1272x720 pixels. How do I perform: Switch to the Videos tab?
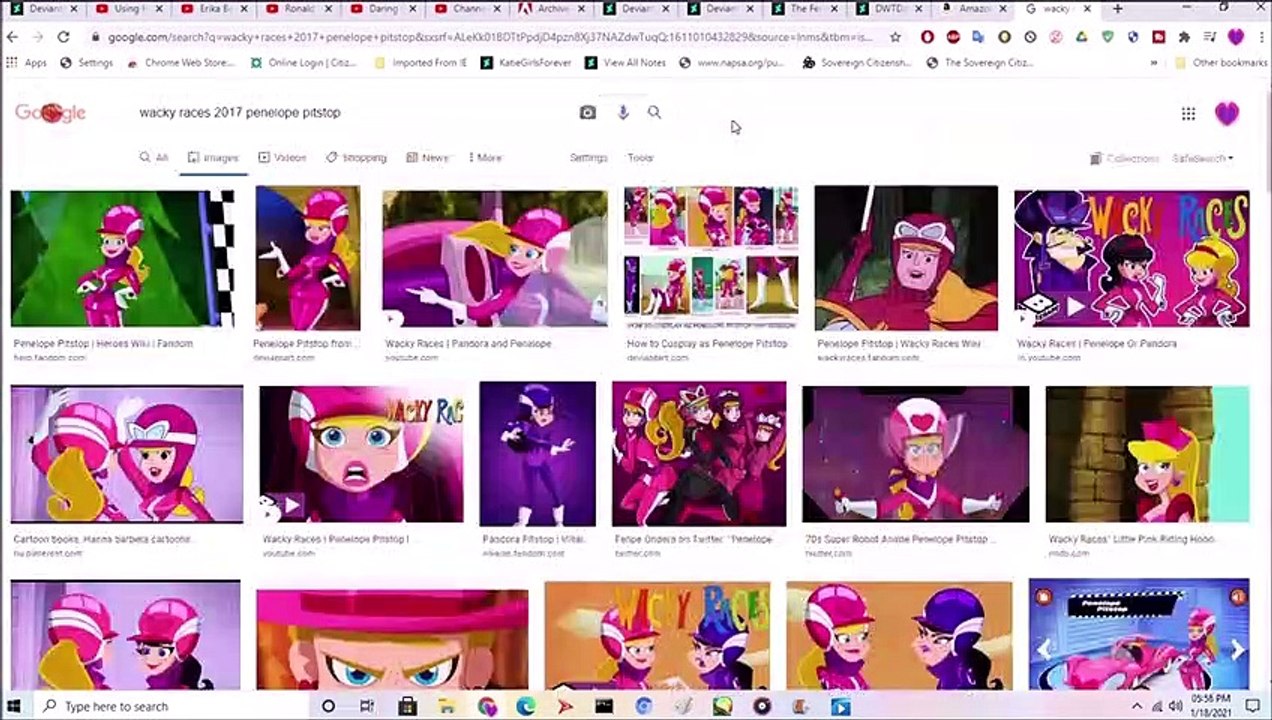282,158
